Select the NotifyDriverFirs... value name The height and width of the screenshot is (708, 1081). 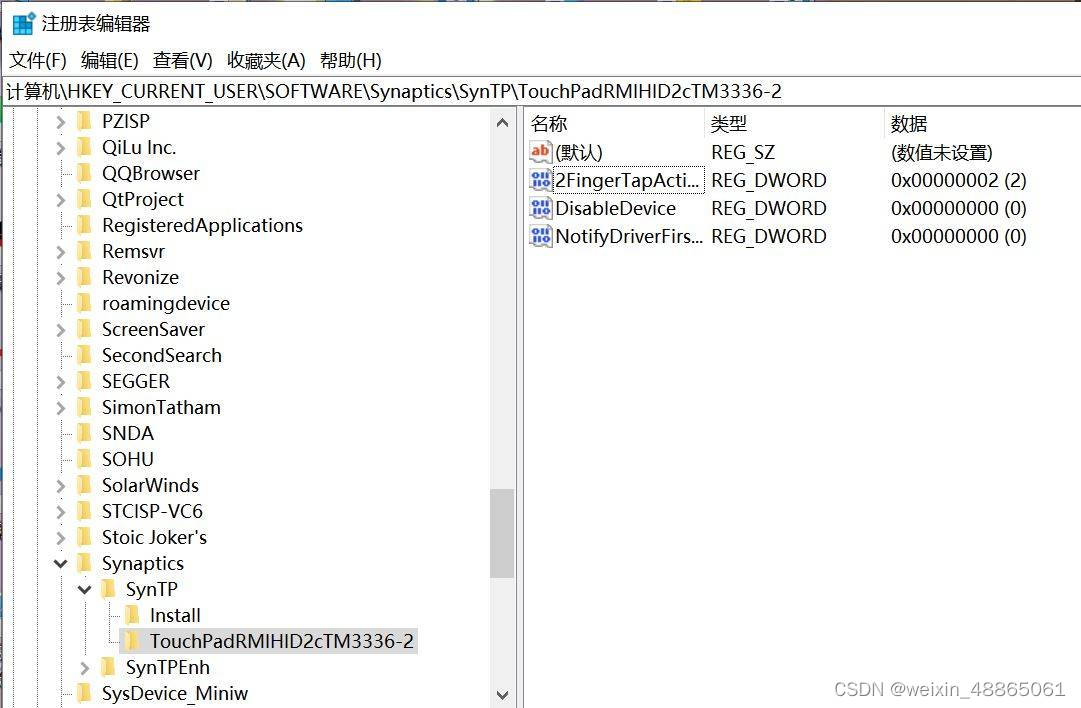(x=629, y=236)
